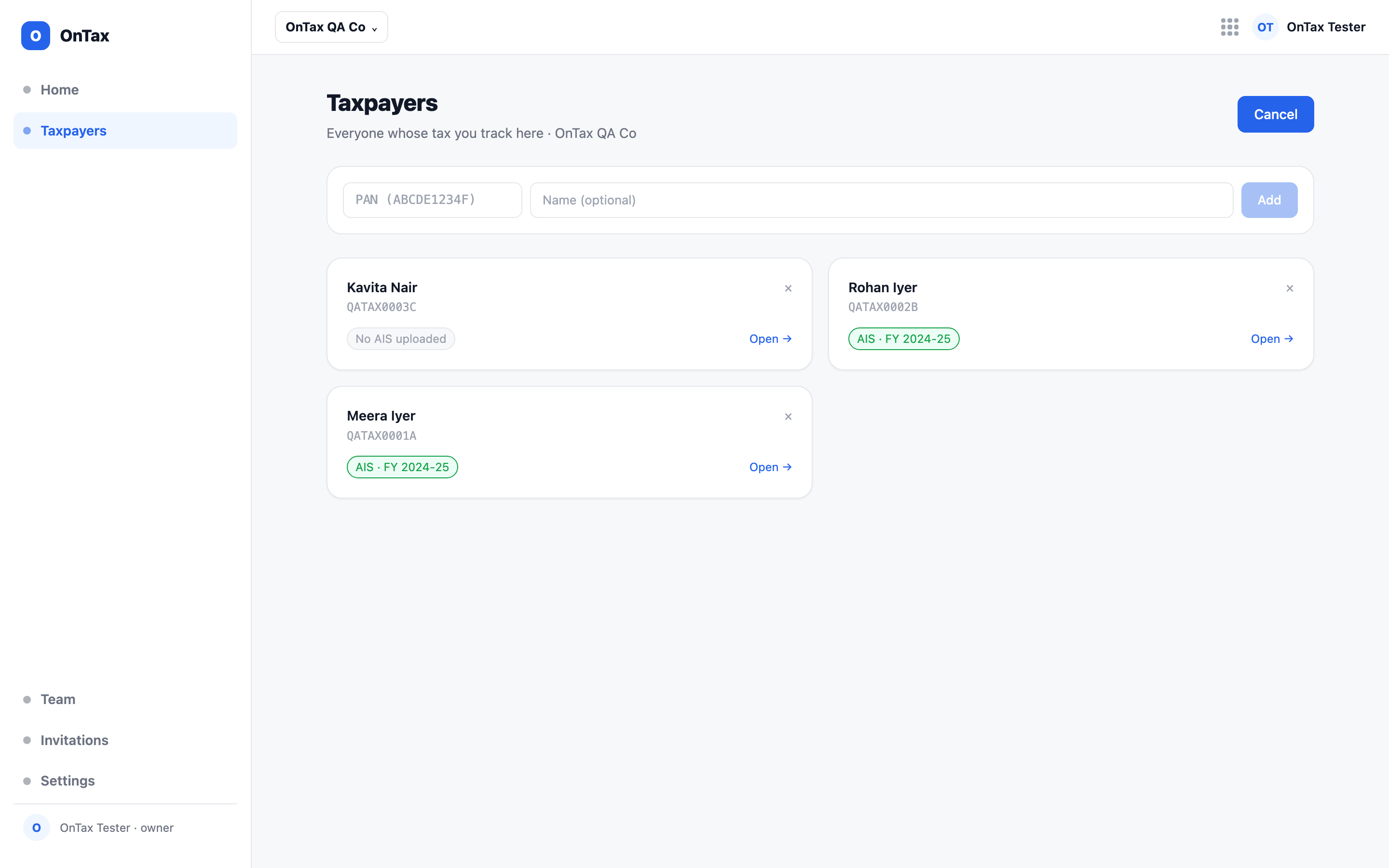
Task: Go to Home in the sidebar
Action: click(125, 90)
